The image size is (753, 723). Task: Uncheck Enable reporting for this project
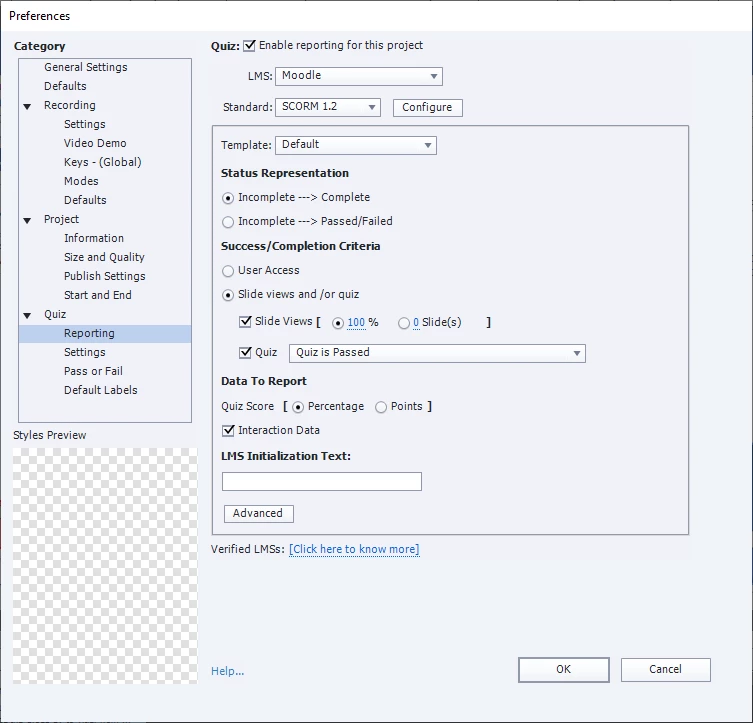click(250, 46)
